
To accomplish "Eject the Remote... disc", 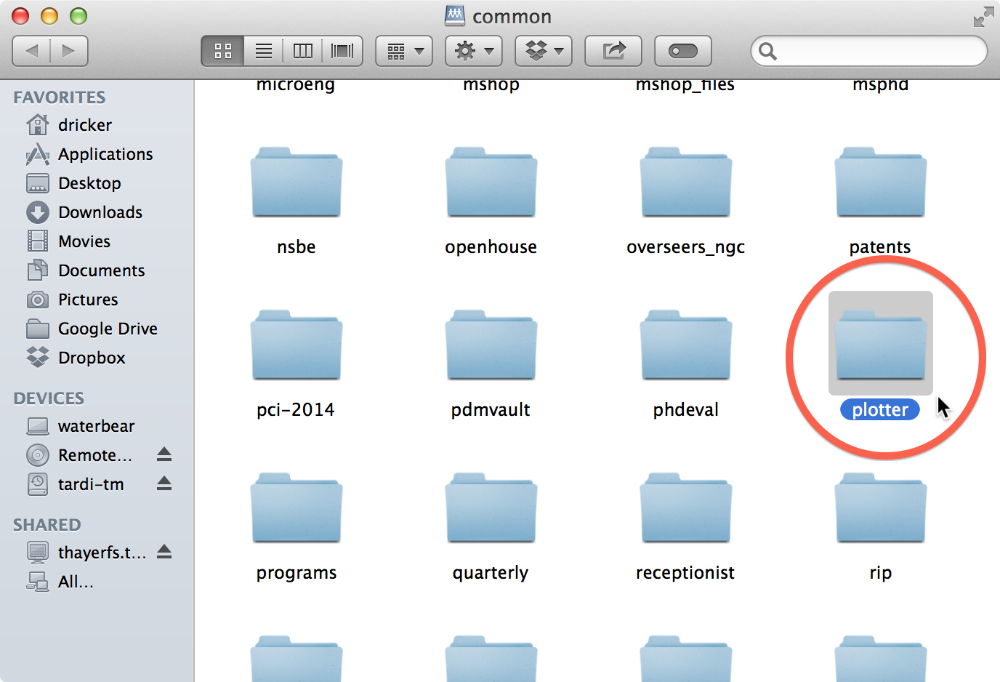I will pyautogui.click(x=164, y=455).
